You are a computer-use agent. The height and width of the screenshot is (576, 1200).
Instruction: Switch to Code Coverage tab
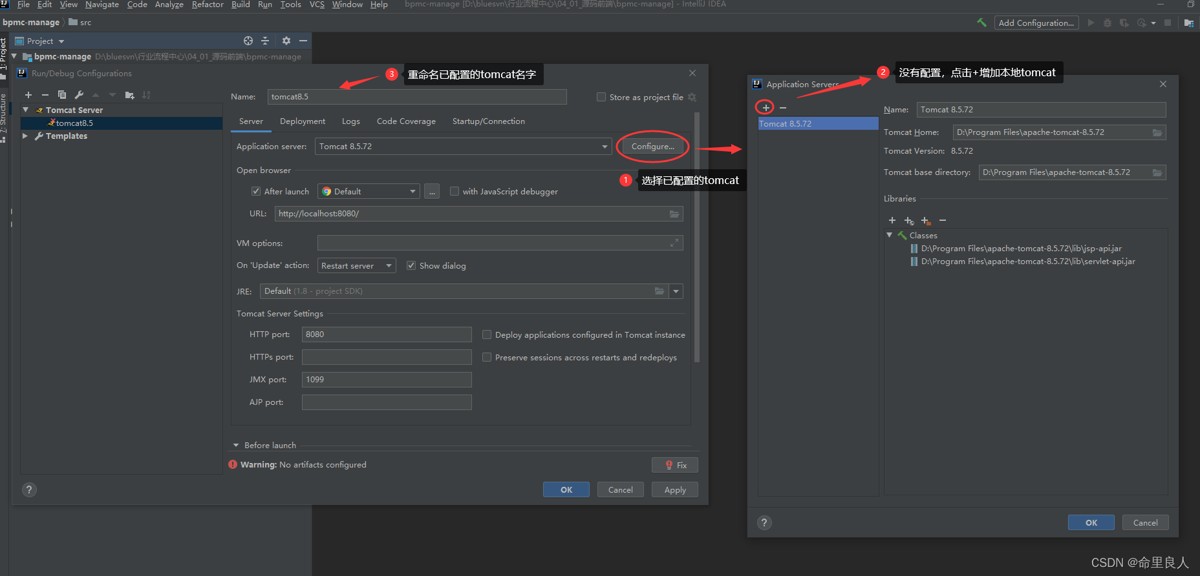point(406,121)
